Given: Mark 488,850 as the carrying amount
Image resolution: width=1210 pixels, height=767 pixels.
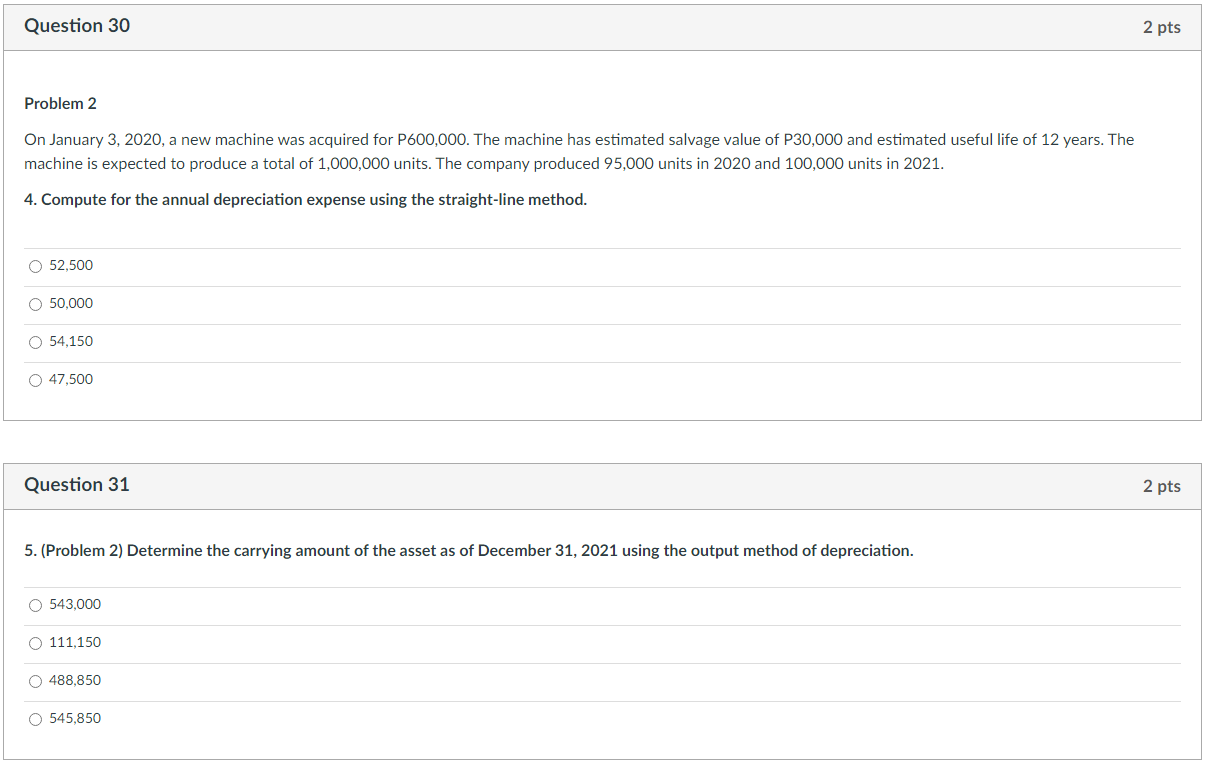Looking at the screenshot, I should pyautogui.click(x=36, y=681).
